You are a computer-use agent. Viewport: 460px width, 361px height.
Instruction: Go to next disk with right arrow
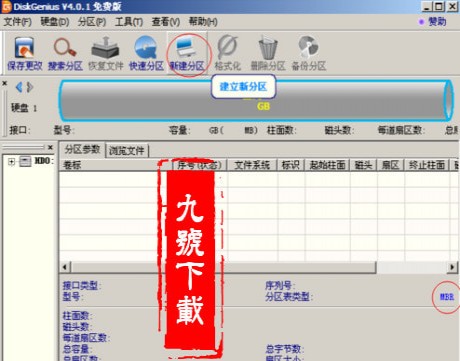pos(30,87)
